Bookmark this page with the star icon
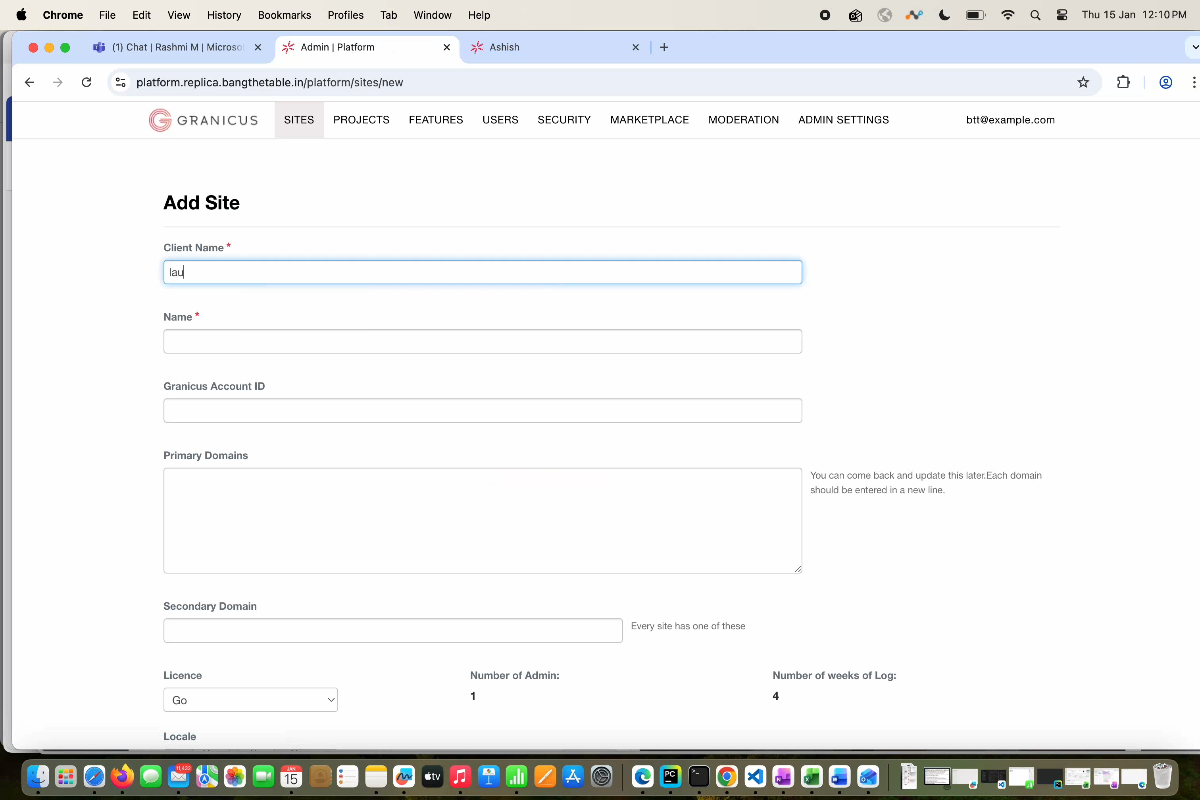 tap(1083, 82)
